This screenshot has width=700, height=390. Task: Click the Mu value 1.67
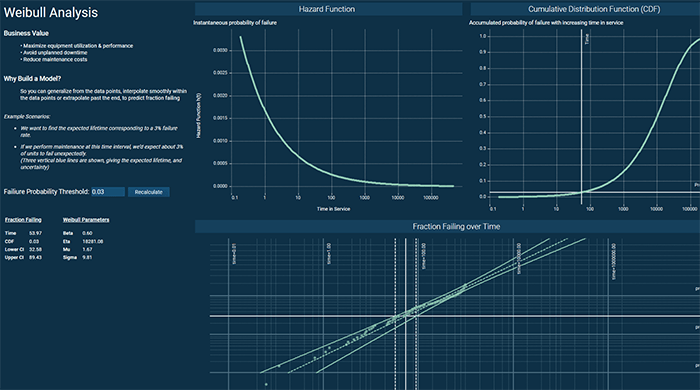87,249
